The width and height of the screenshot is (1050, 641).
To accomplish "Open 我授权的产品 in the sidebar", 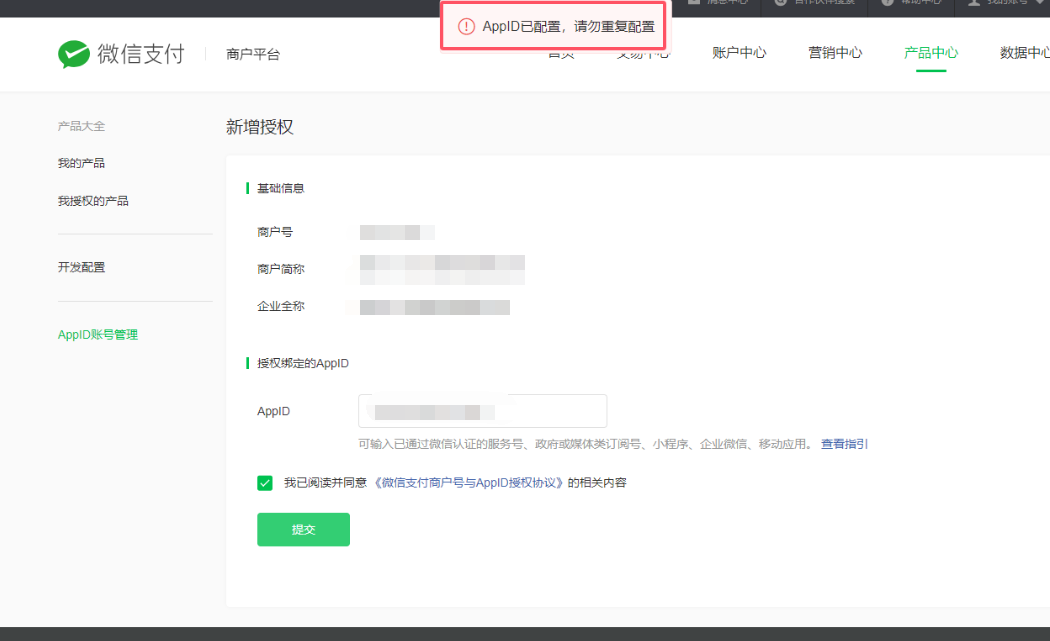I will click(x=93, y=201).
